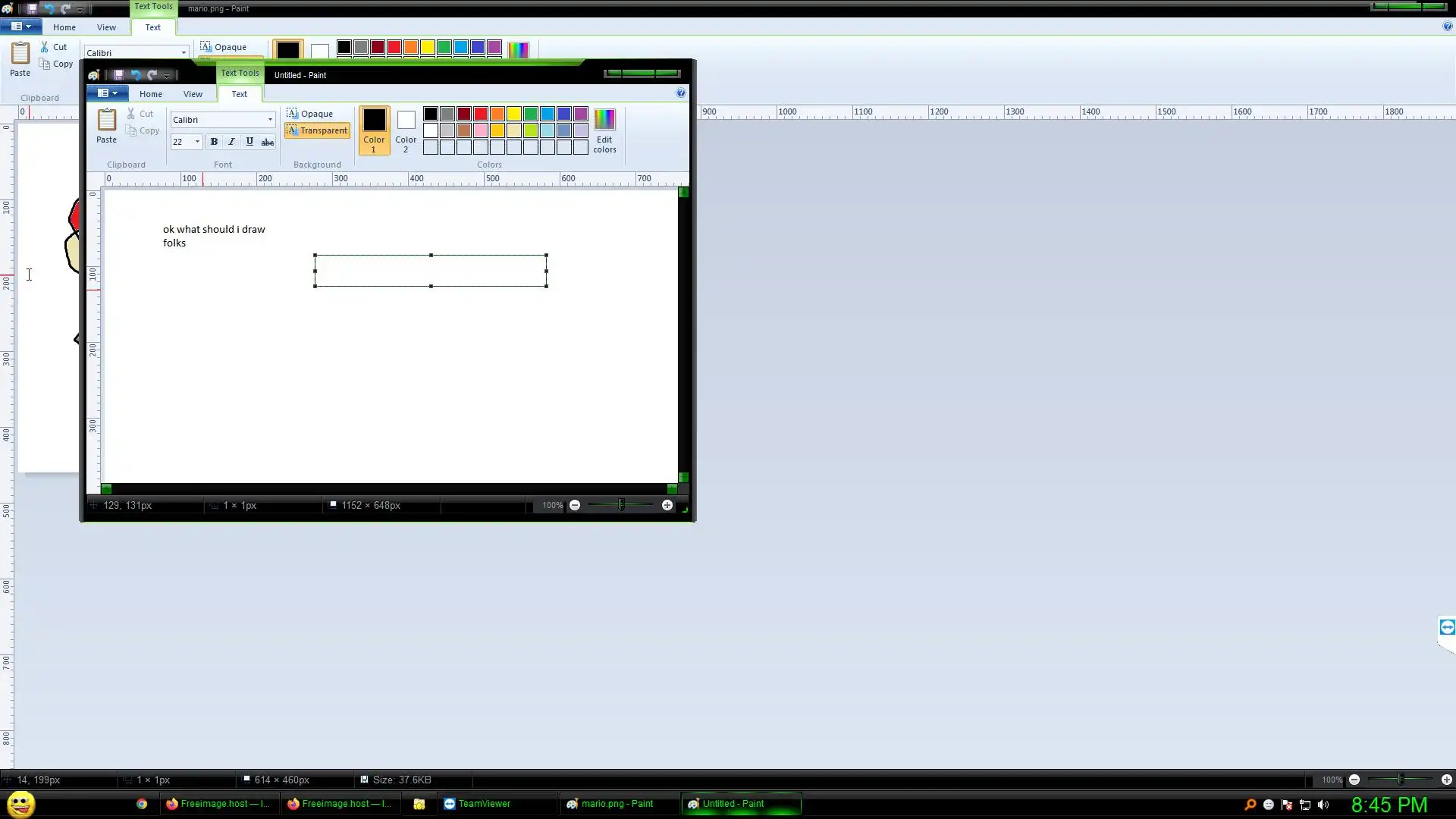Click Undo in the Untitled Paint toolbar
This screenshot has width=1456, height=819.
tap(136, 74)
